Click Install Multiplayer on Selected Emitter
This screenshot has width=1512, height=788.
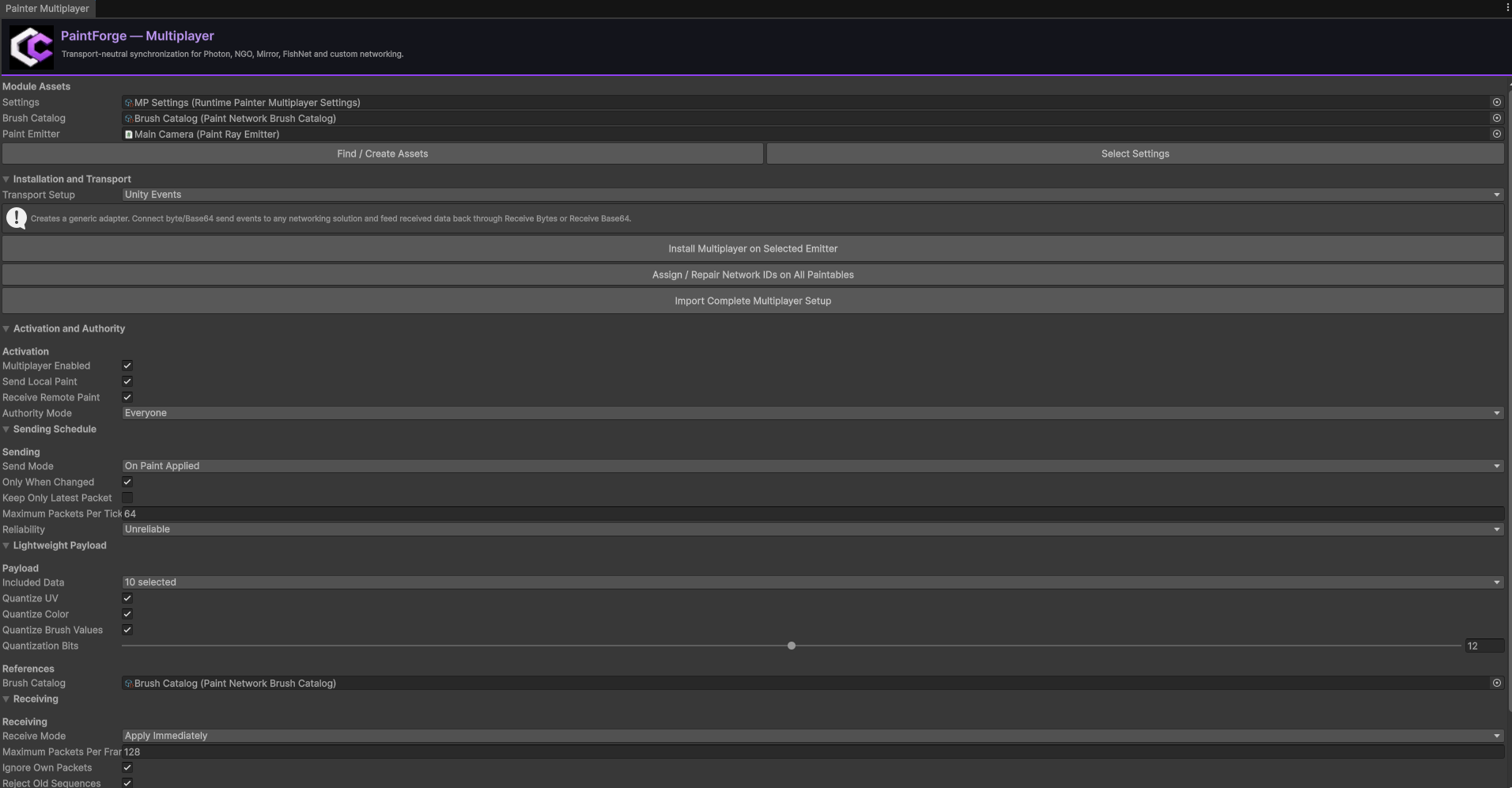[753, 248]
